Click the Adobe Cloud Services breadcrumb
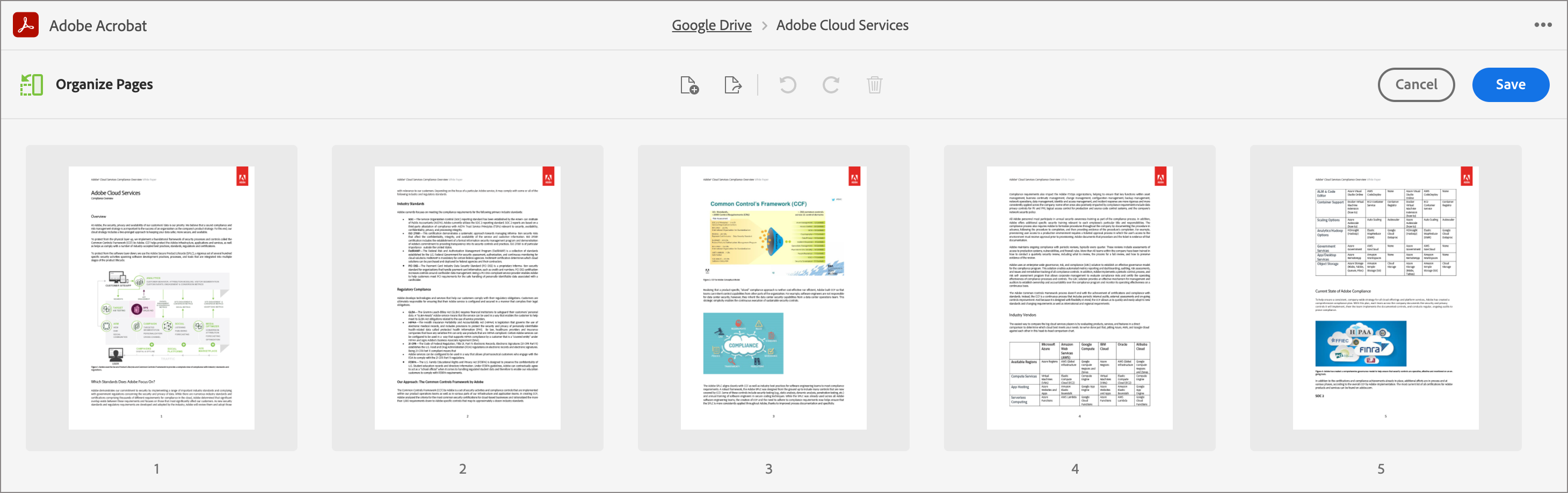The height and width of the screenshot is (493, 1568). (843, 25)
